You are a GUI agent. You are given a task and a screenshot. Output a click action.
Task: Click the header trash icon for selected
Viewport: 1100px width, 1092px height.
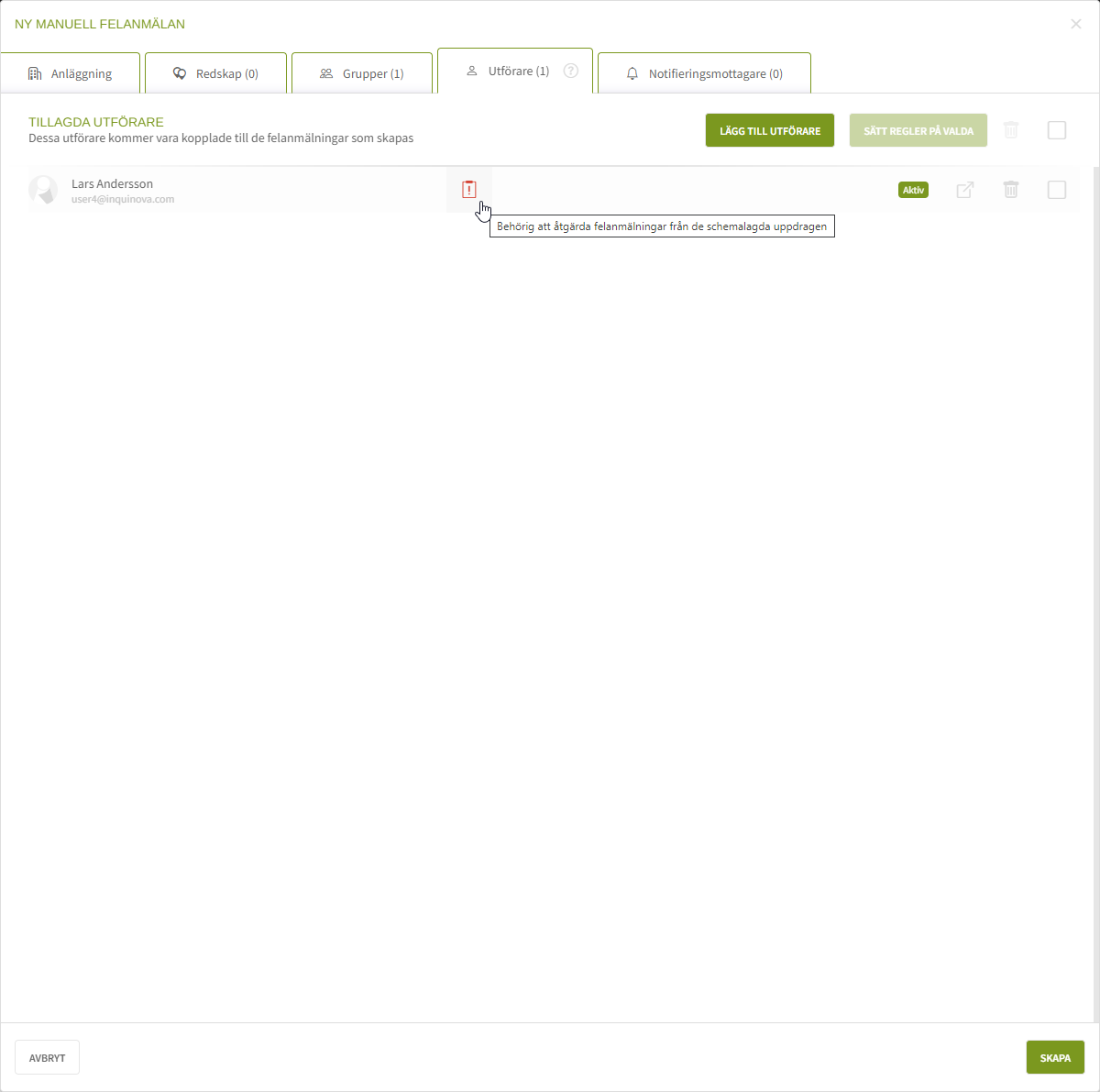pos(1011,130)
